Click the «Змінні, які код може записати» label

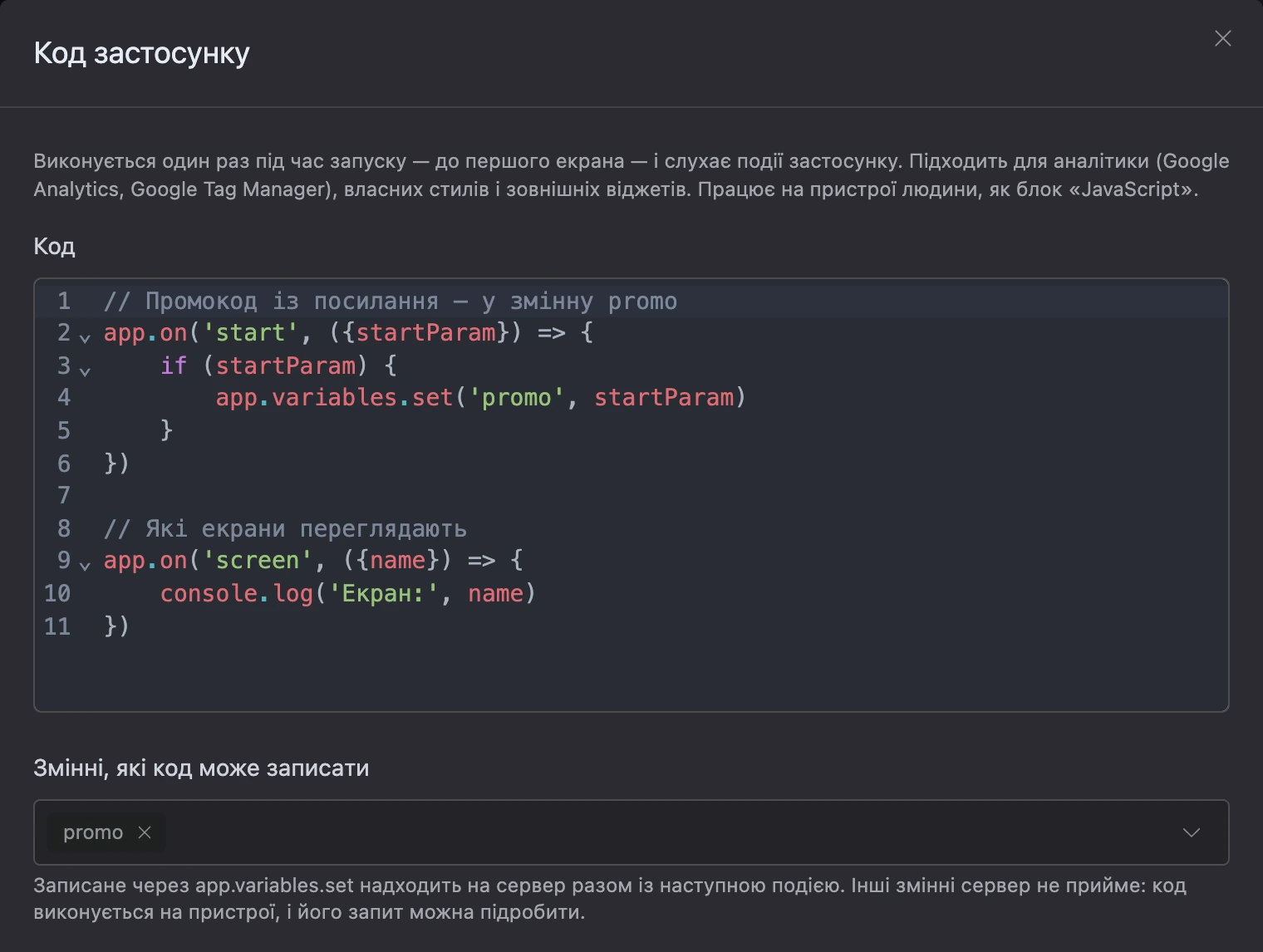click(201, 768)
